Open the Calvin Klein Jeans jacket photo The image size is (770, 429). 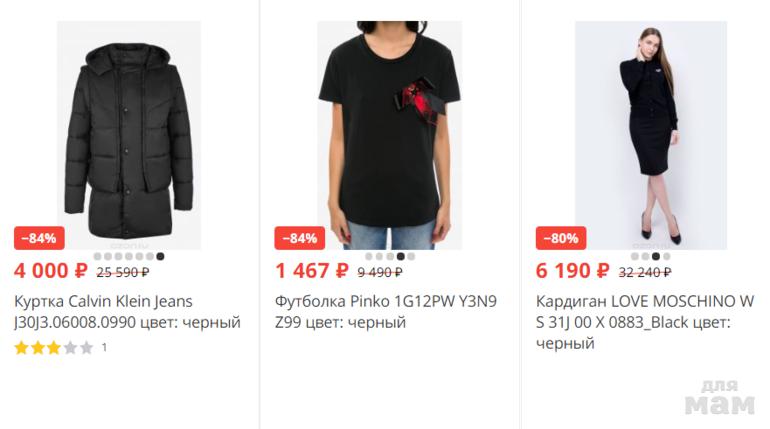129,135
